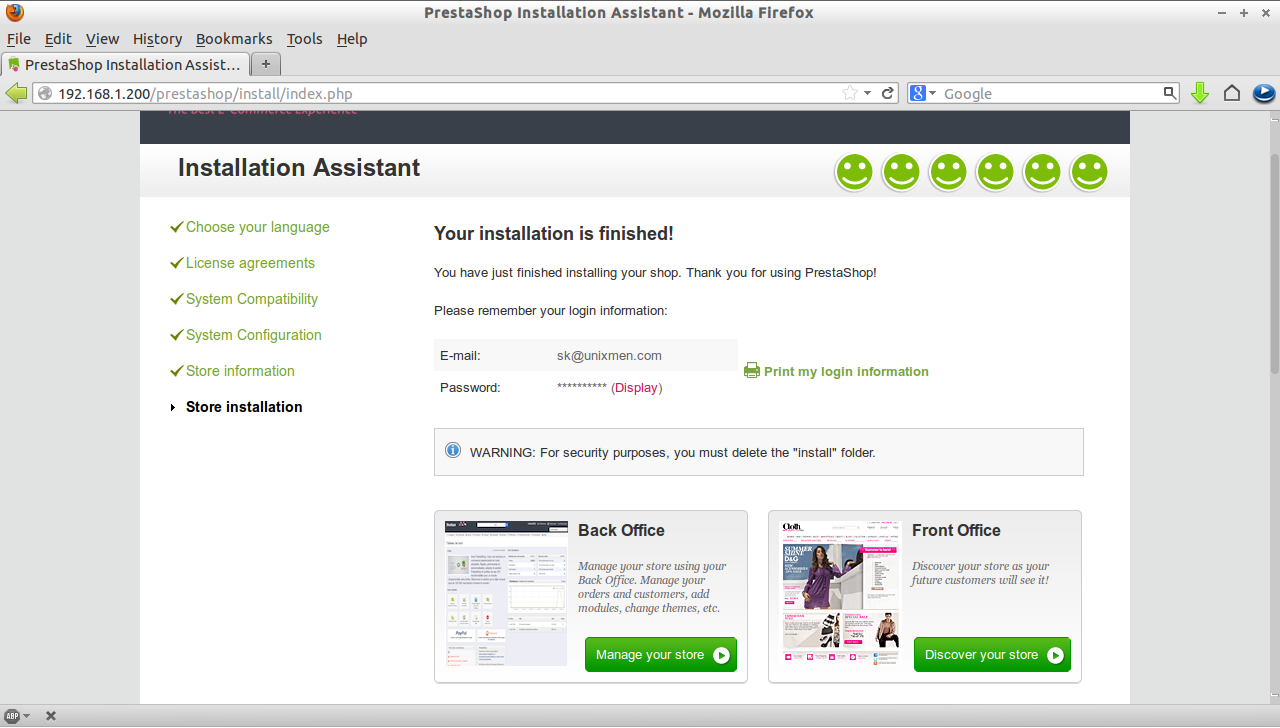Click the Firefox back arrow button
Image resolution: width=1280 pixels, height=728 pixels.
[16, 93]
